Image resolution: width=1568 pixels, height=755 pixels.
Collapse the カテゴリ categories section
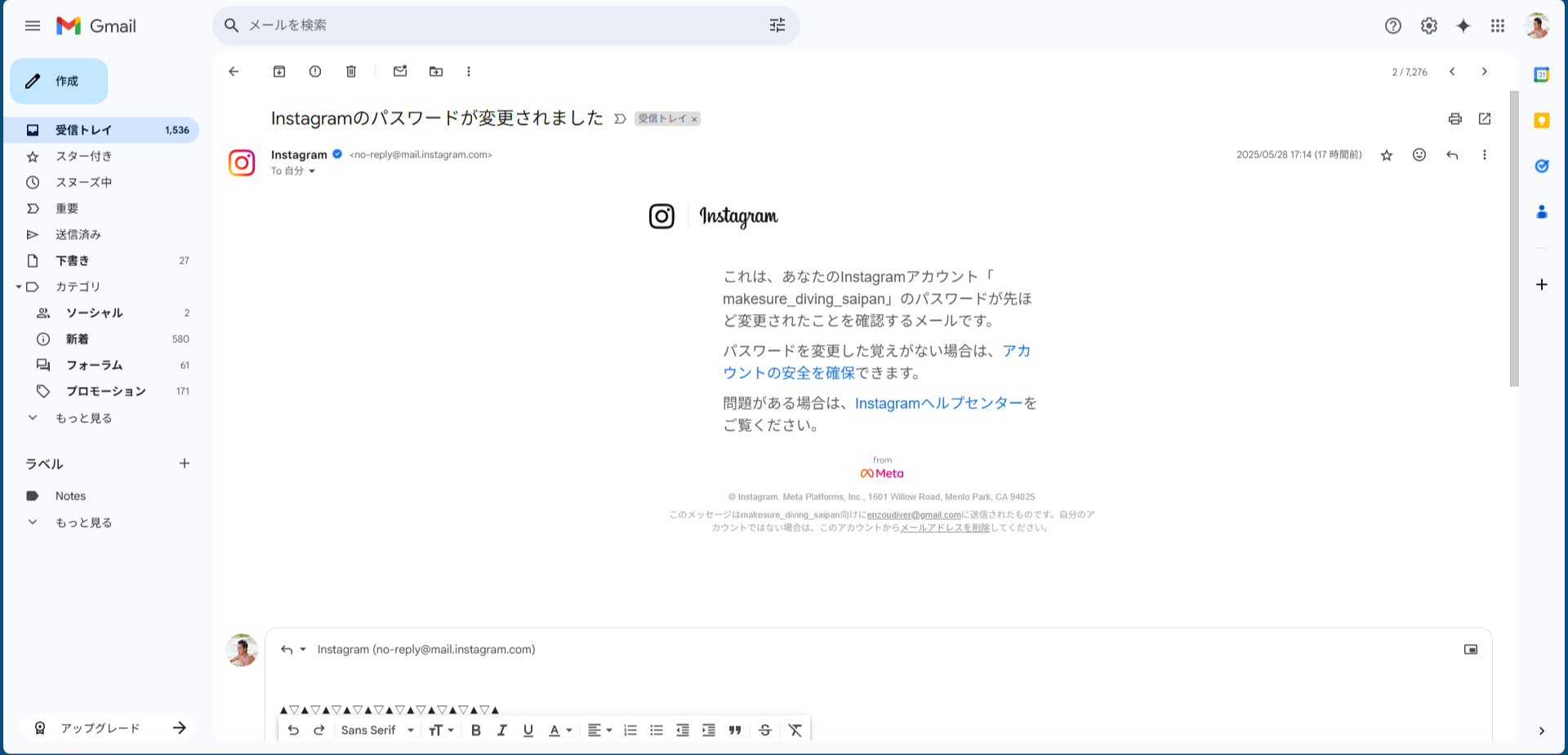(19, 286)
